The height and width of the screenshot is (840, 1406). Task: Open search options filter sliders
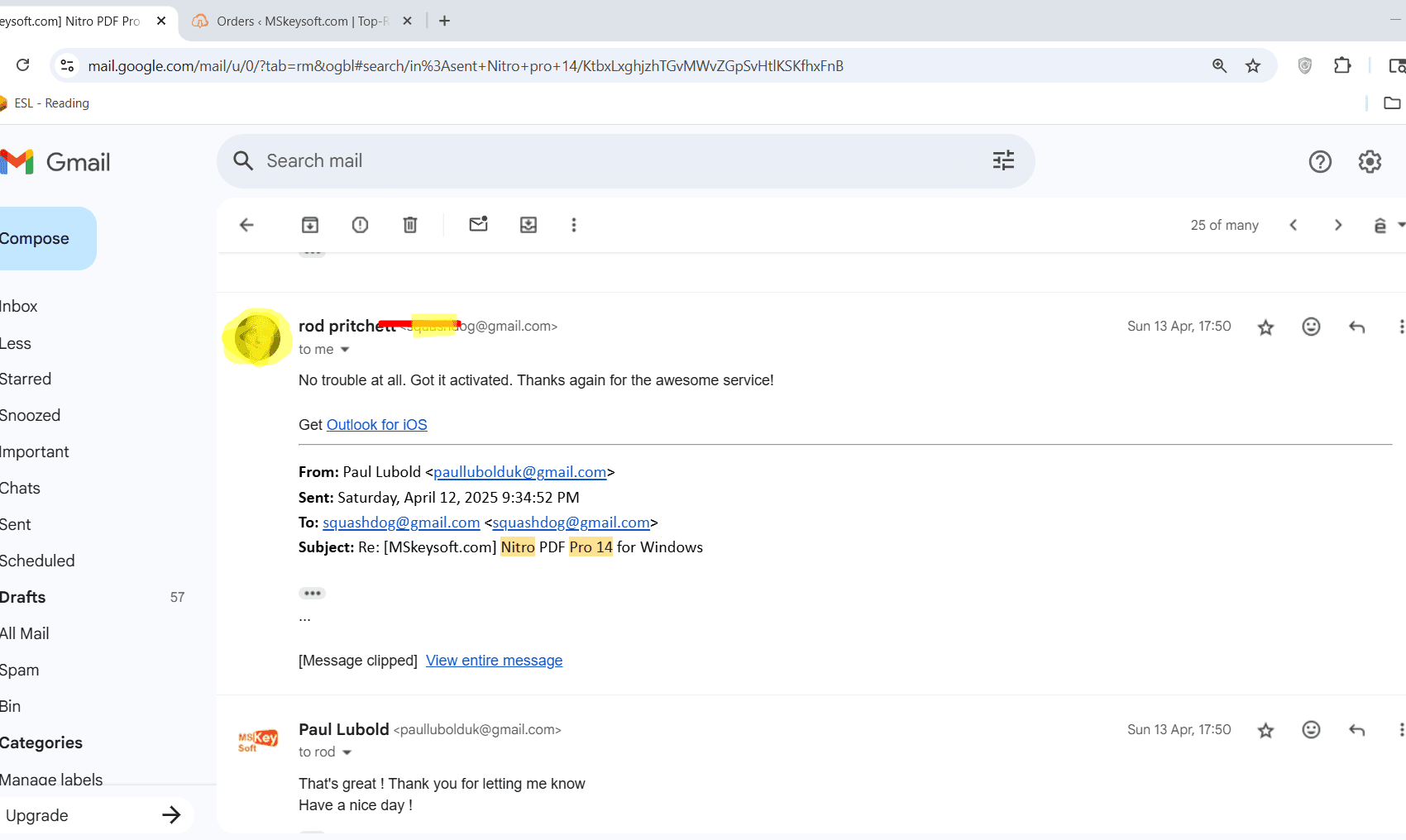(1003, 160)
